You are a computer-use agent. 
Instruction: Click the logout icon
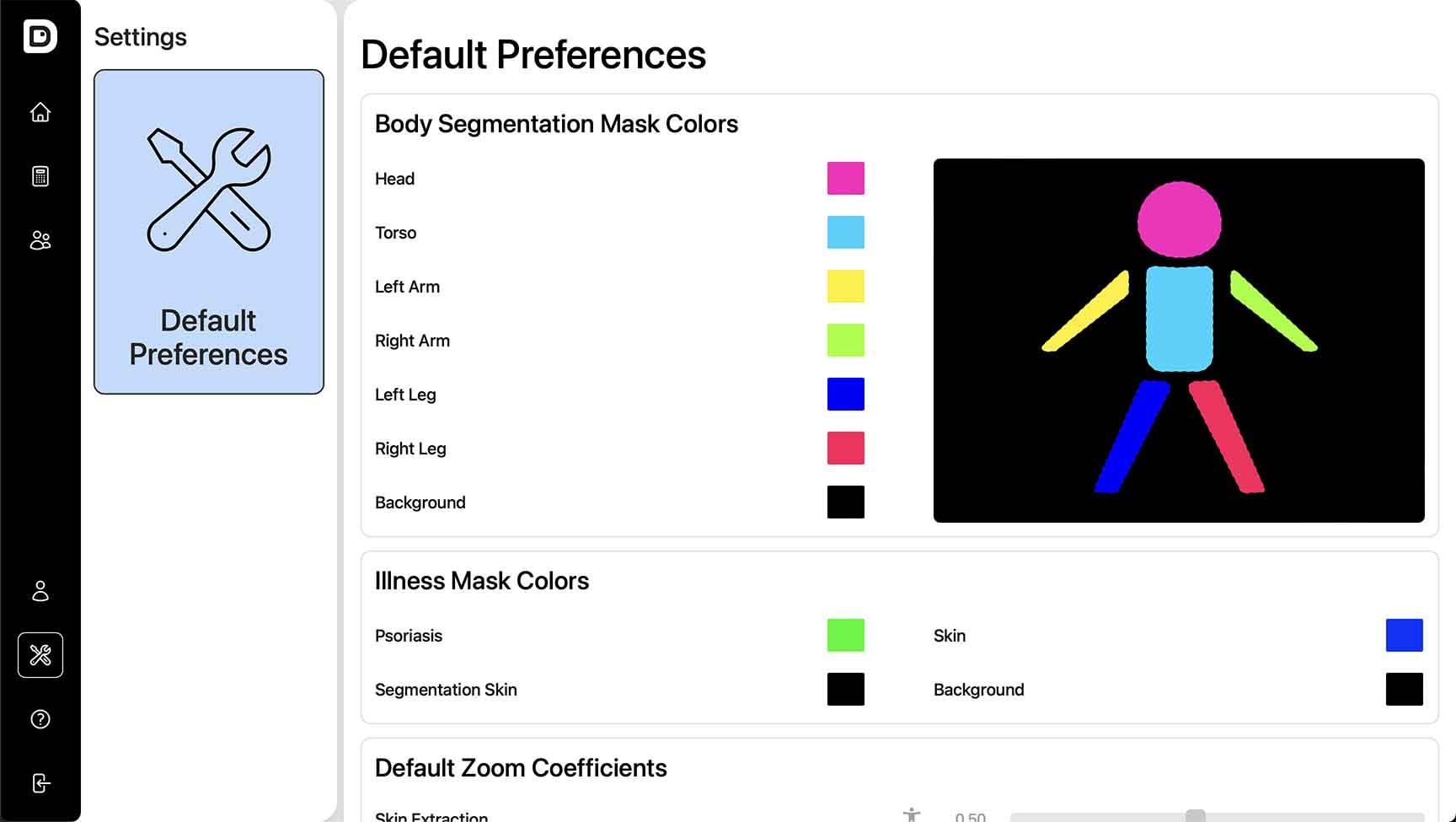tap(40, 783)
